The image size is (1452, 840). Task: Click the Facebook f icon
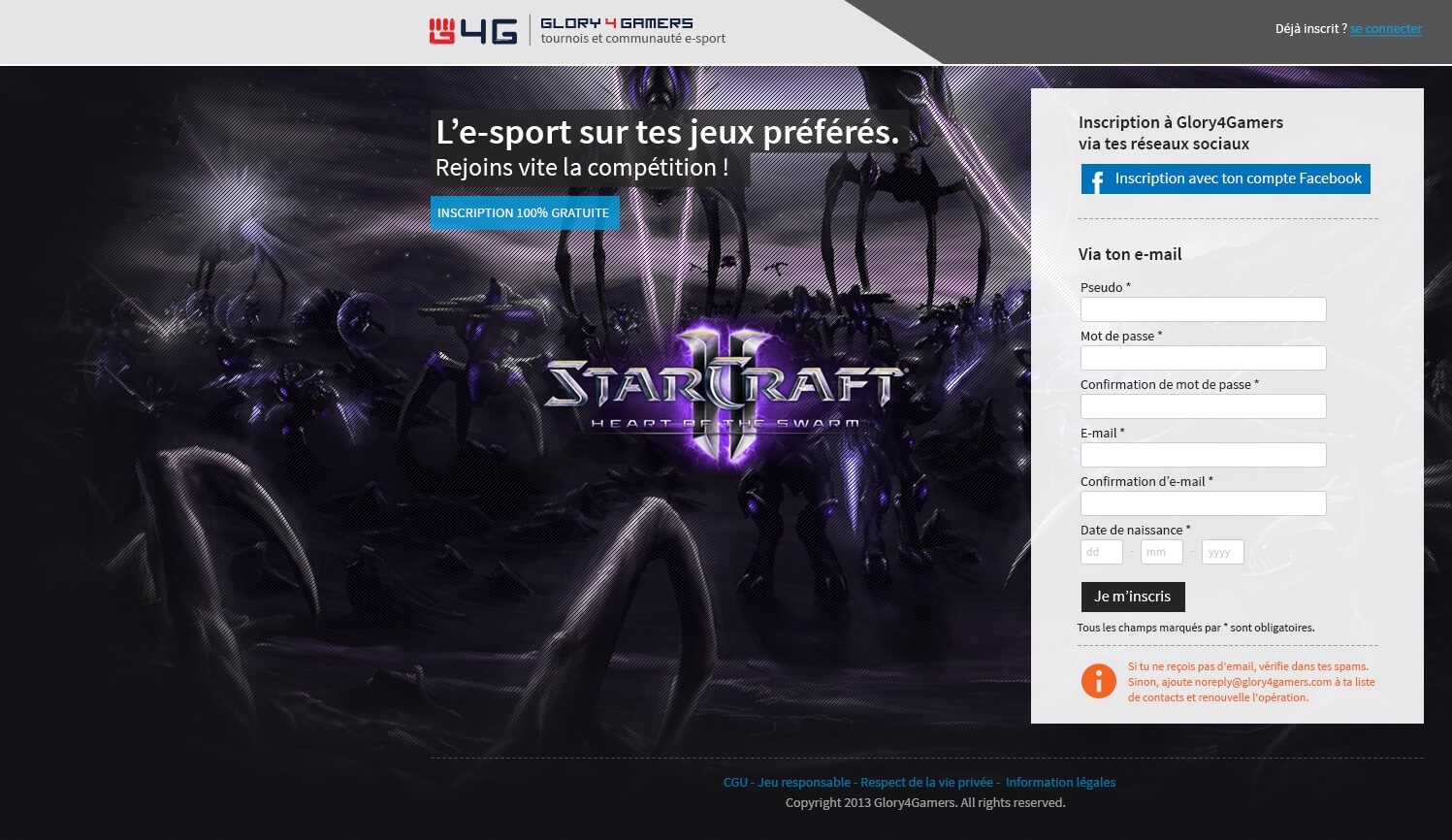tap(1097, 180)
